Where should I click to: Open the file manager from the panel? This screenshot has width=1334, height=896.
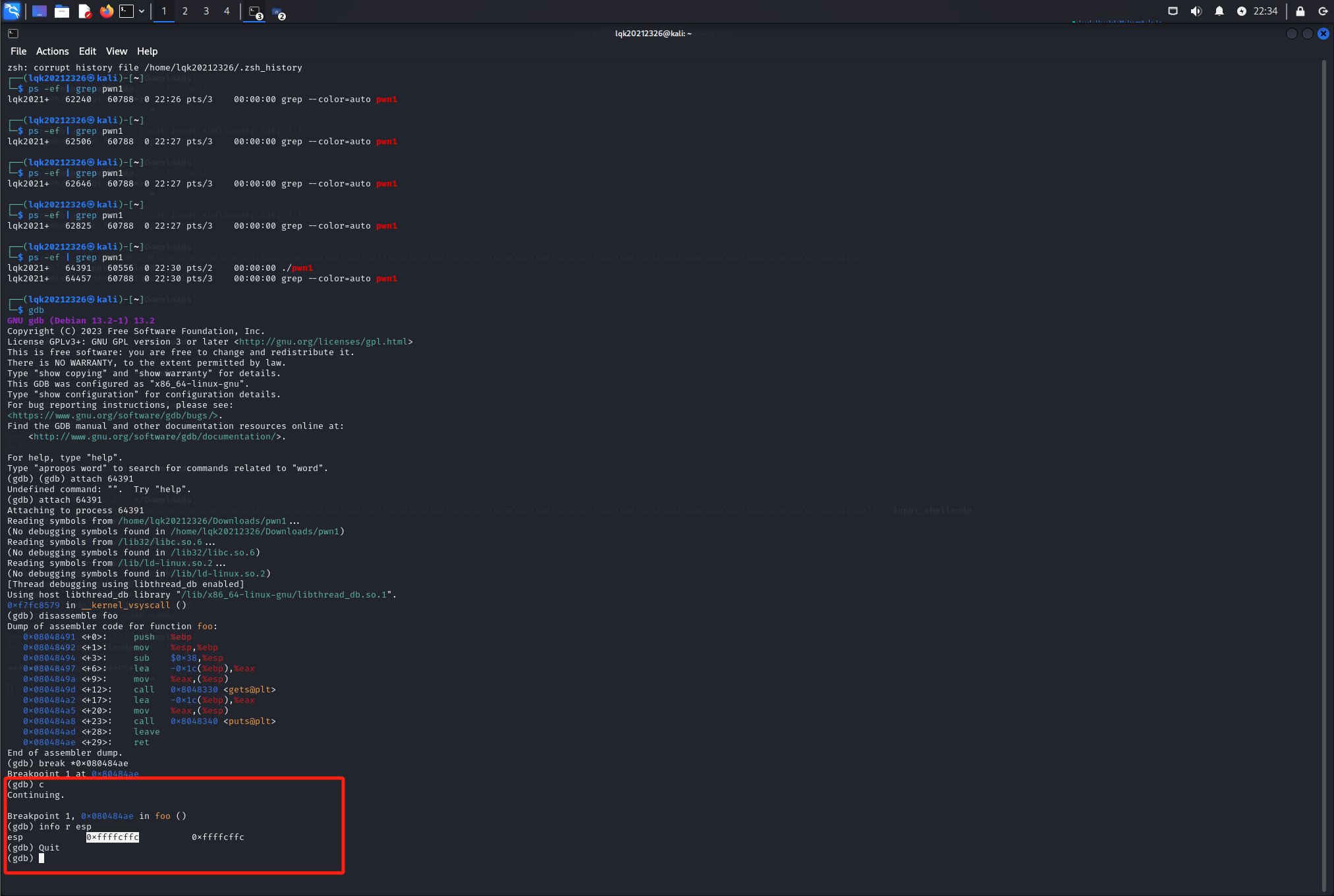pos(62,11)
